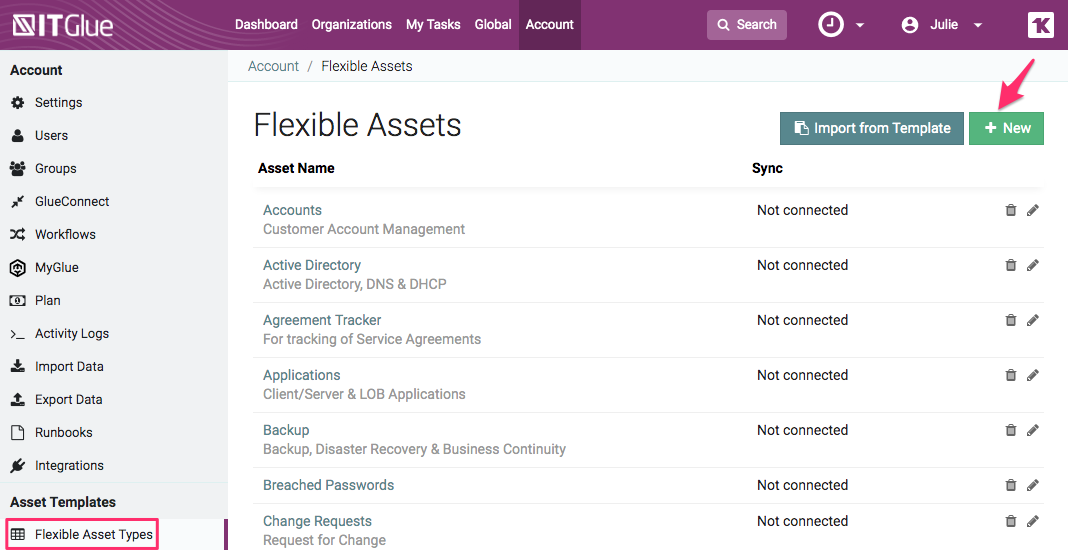Click the Kaseya K icon in header
The width and height of the screenshot is (1068, 550).
coord(1040,25)
